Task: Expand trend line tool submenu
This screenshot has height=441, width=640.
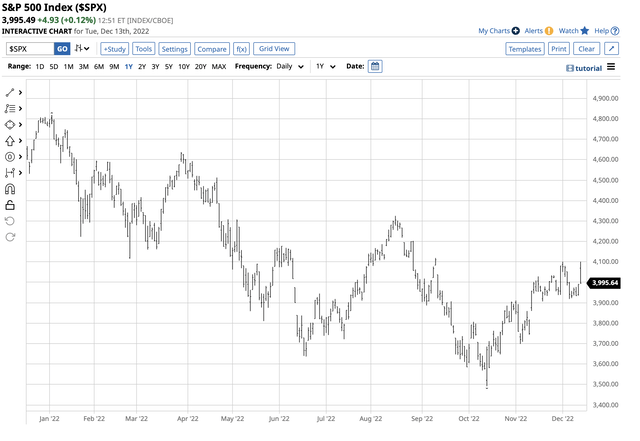Action: (20, 93)
